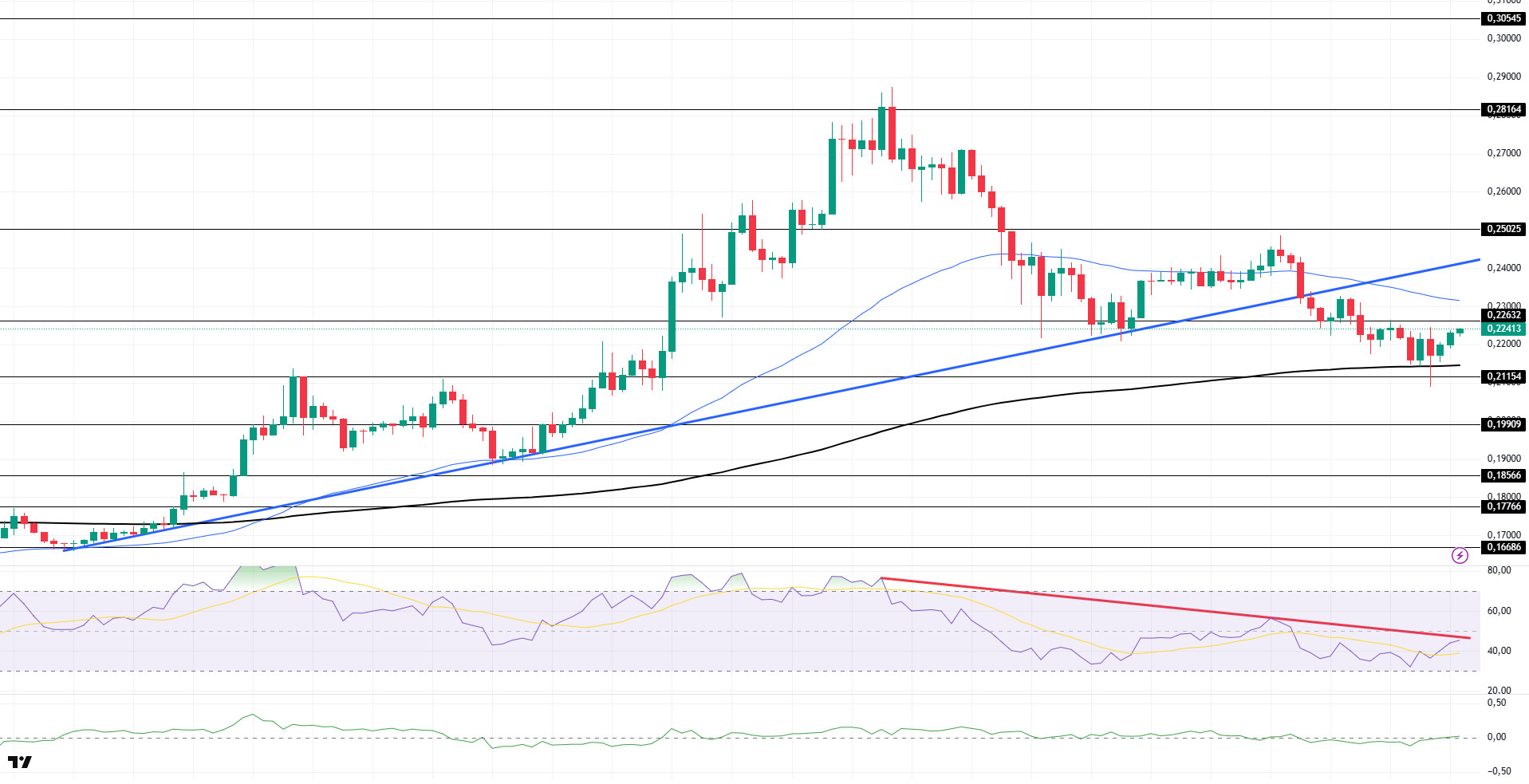This screenshot has height=784, width=1529.
Task: Select the red descending RSI trendline
Action: (x=1176, y=608)
